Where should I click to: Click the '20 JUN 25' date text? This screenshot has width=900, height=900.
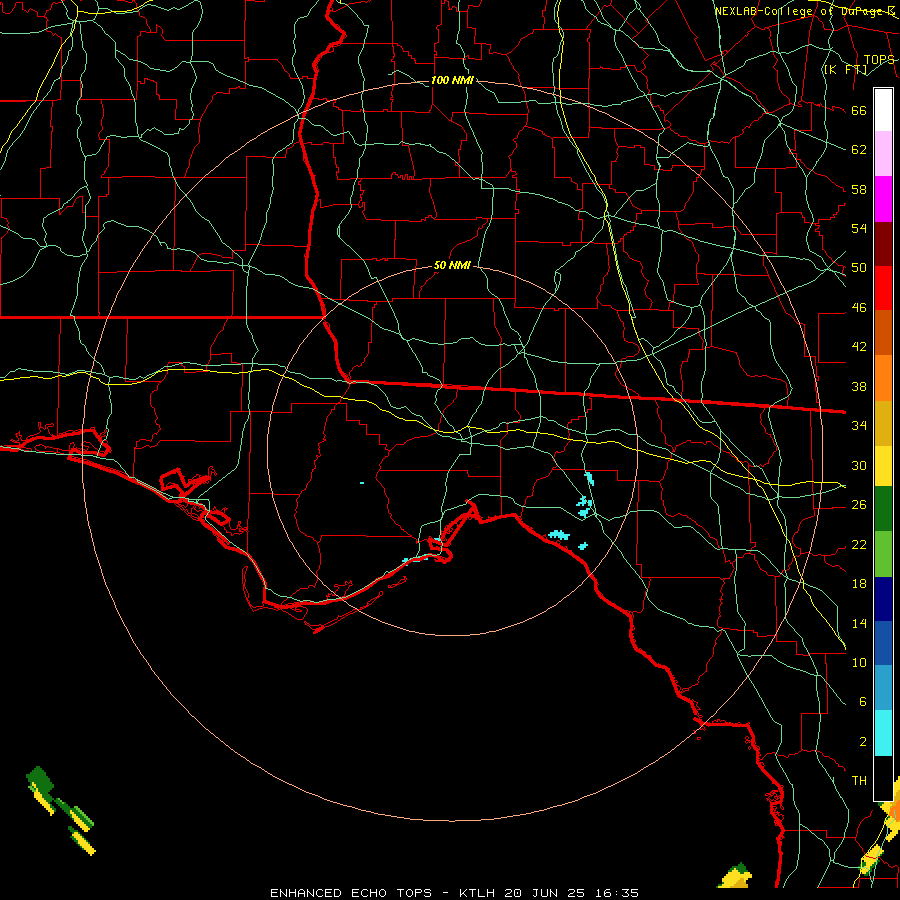(x=545, y=893)
